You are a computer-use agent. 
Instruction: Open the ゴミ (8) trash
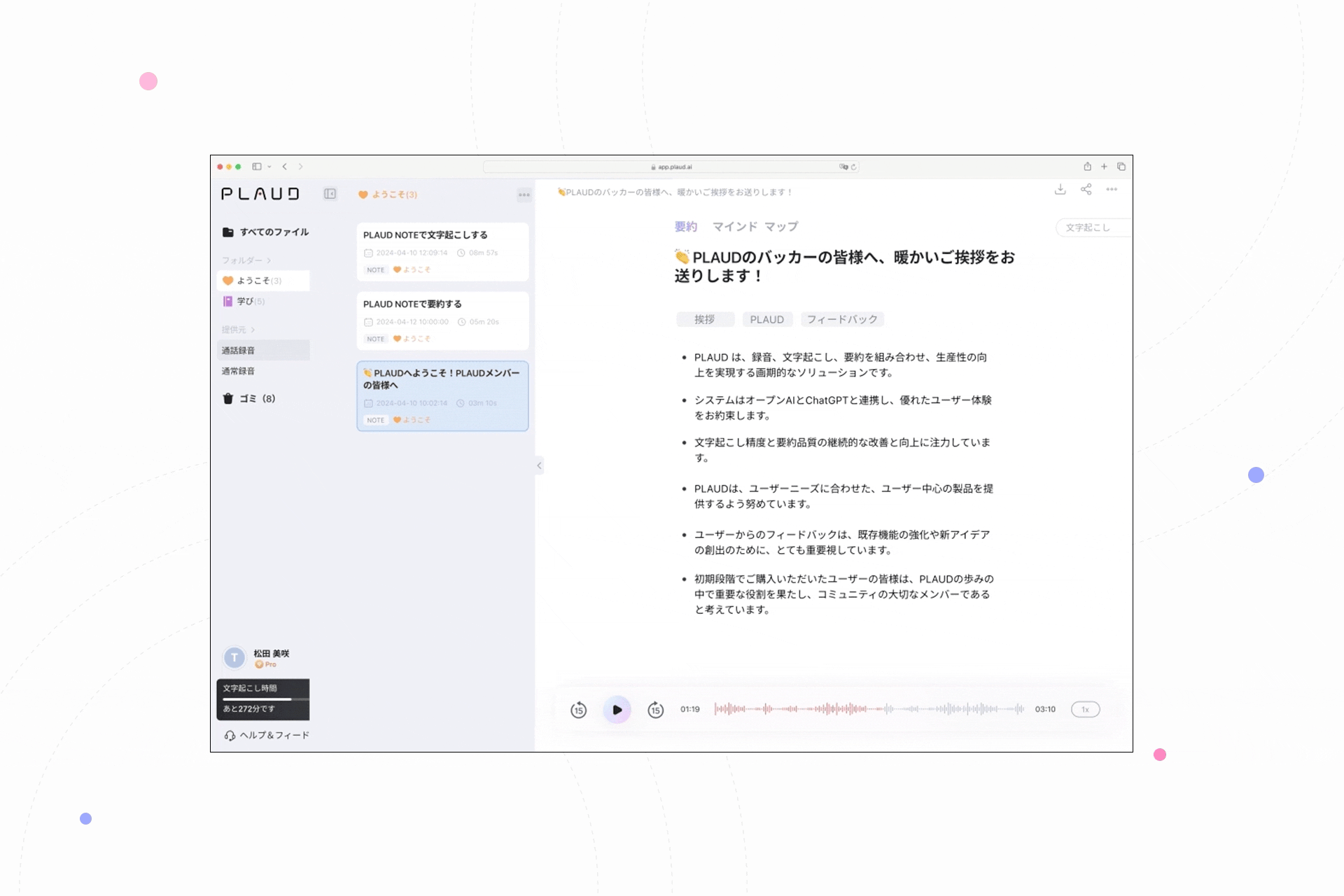point(248,398)
